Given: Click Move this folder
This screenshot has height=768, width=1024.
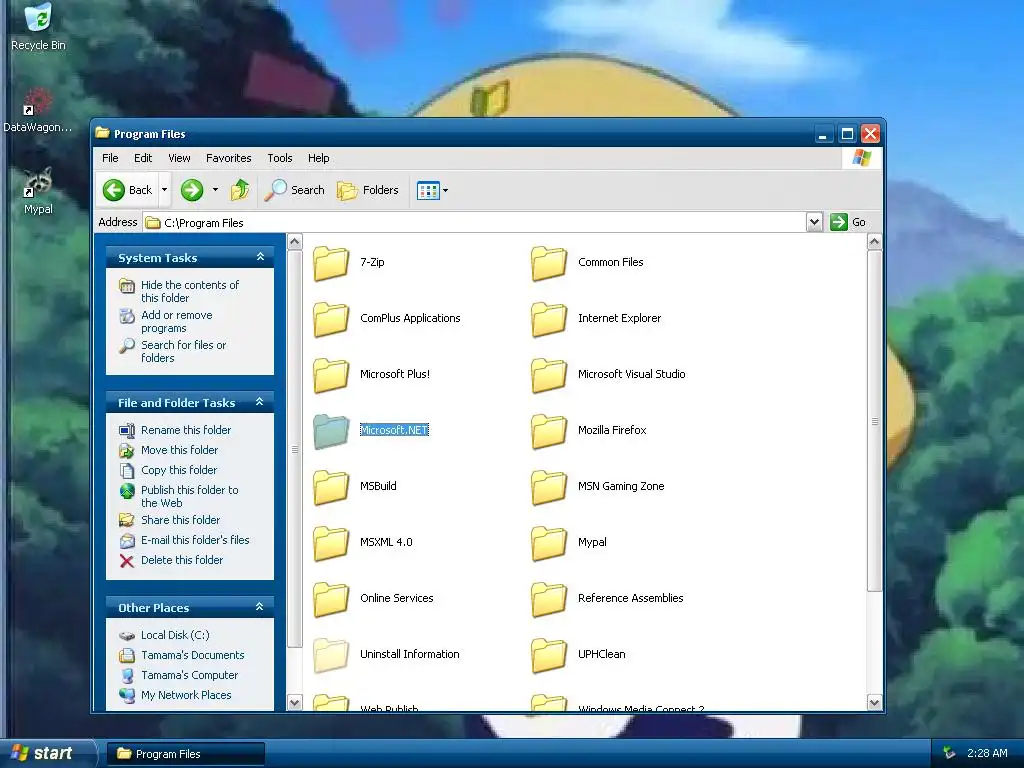Looking at the screenshot, I should point(180,450).
